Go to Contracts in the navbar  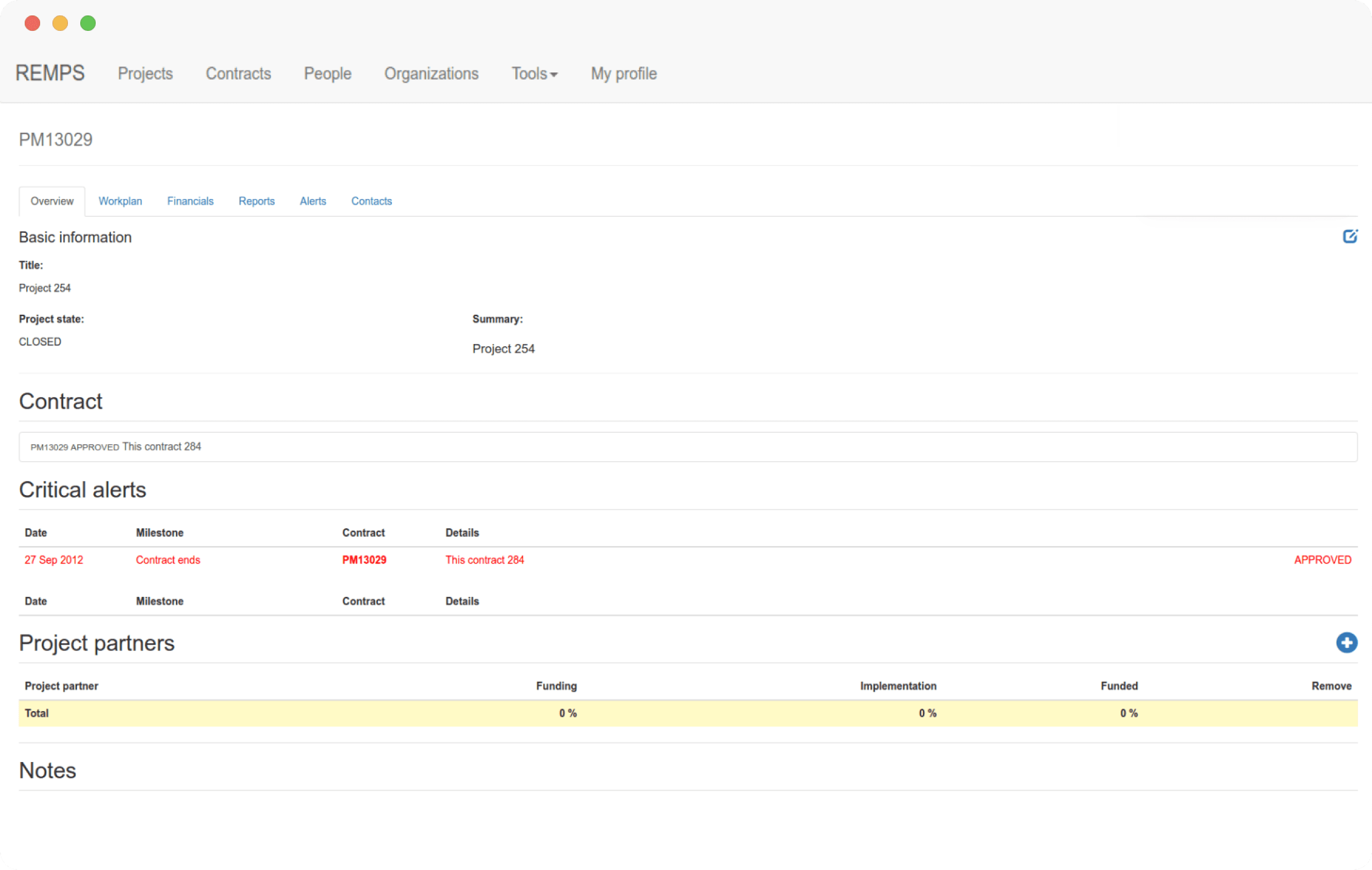(238, 74)
